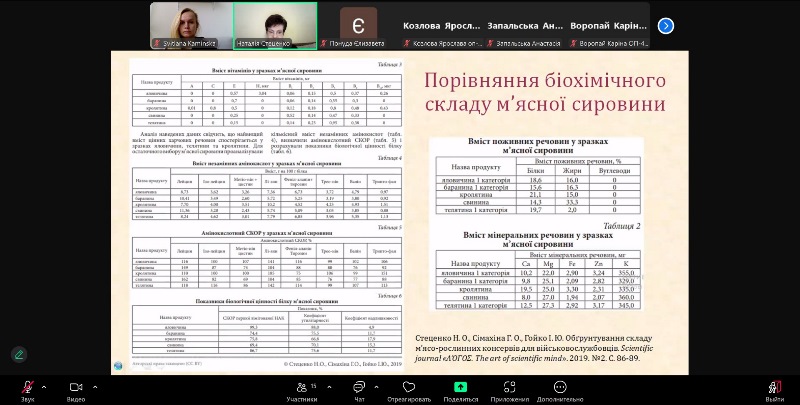Viewport: 800px width, 405px height.
Task: Click 'Жири' column header in nutrients table
Action: click(x=572, y=170)
